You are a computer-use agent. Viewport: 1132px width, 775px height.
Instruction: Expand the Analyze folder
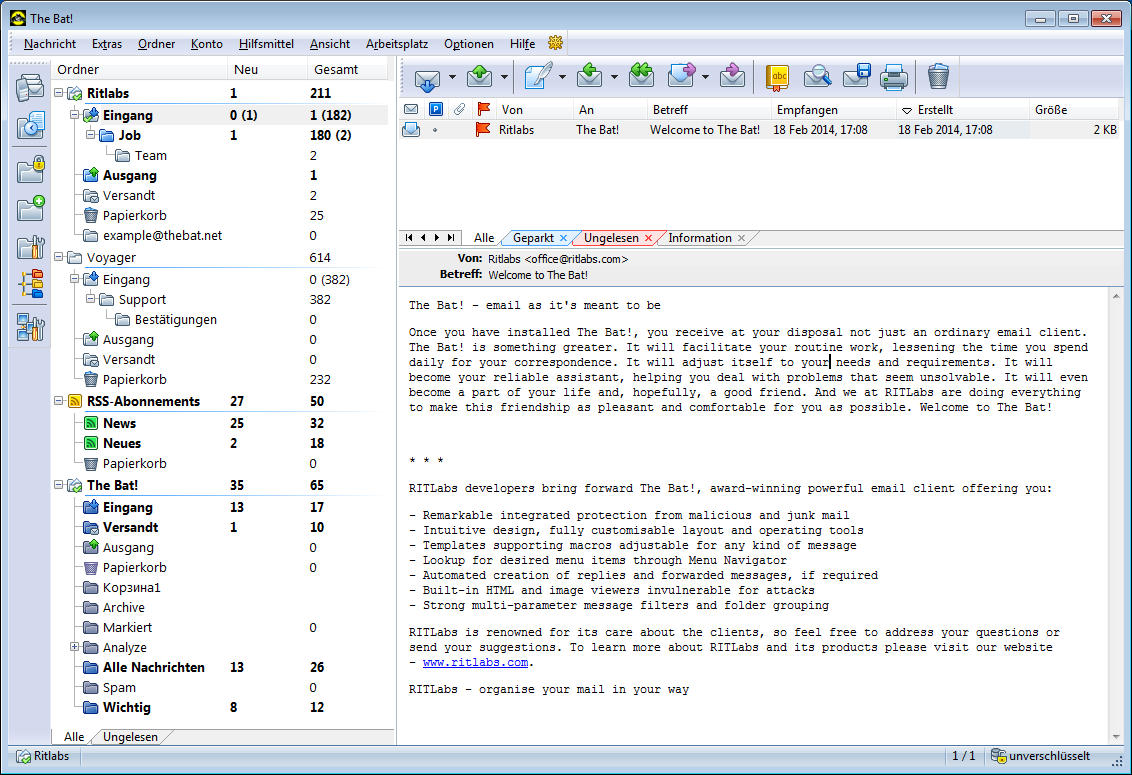(x=74, y=648)
